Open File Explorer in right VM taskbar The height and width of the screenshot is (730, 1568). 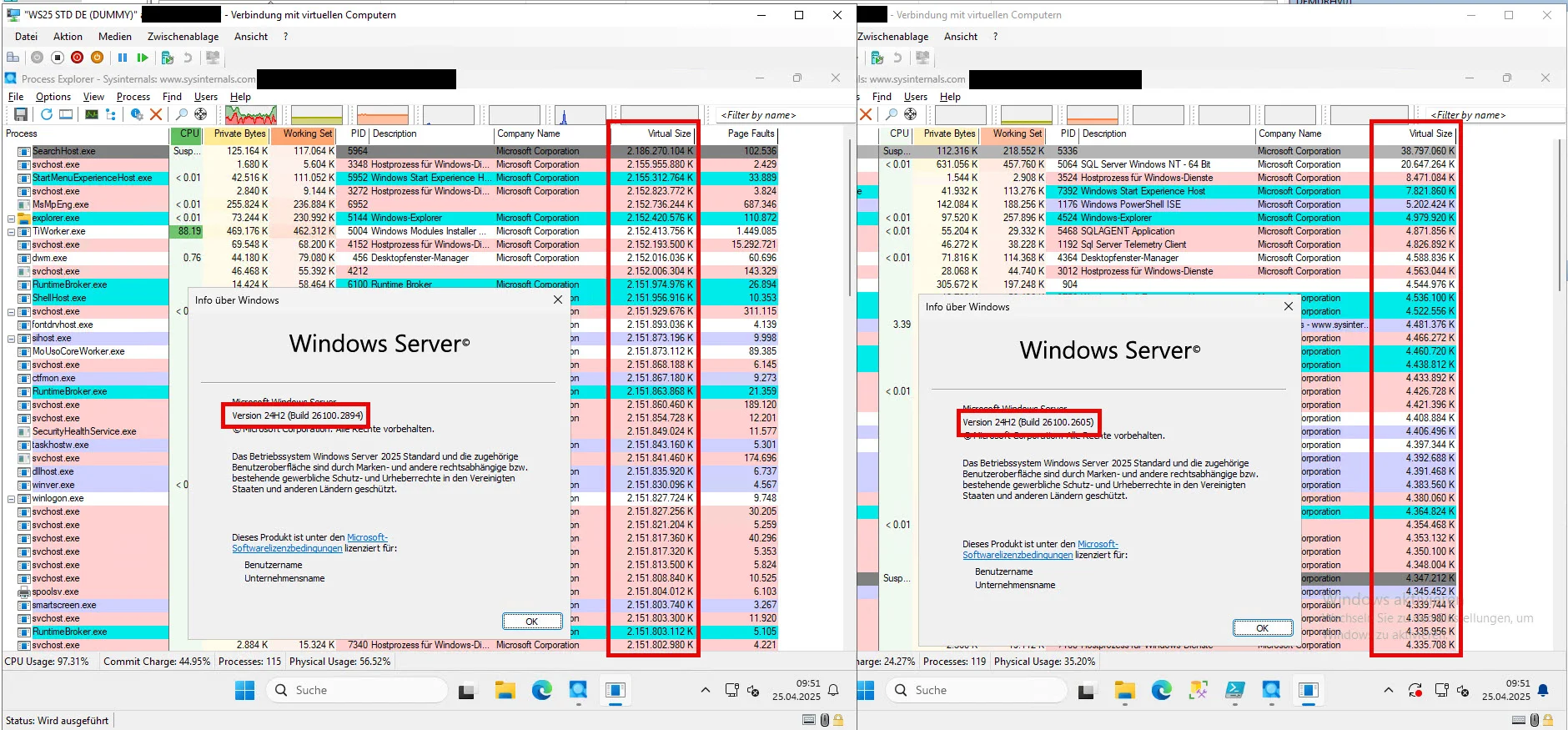[x=1125, y=690]
